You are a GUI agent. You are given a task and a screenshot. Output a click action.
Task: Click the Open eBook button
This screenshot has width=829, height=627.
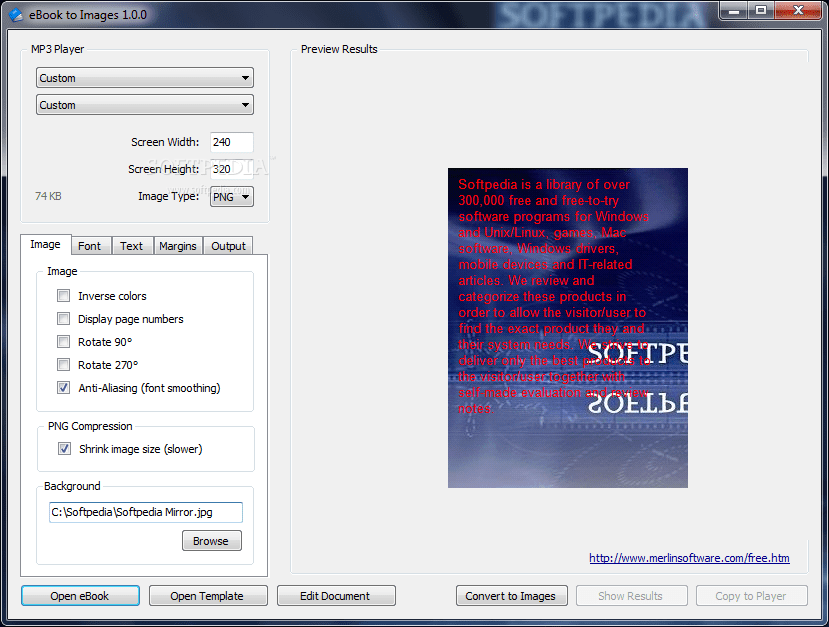coord(80,595)
